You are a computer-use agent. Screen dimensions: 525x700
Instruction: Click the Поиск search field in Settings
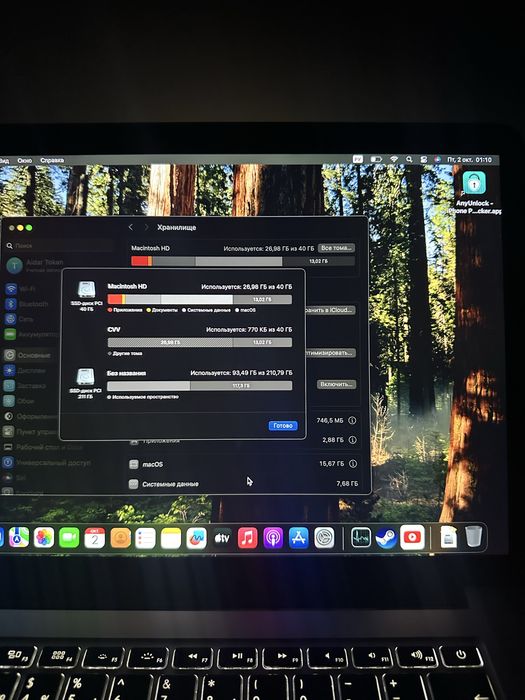tap(59, 246)
